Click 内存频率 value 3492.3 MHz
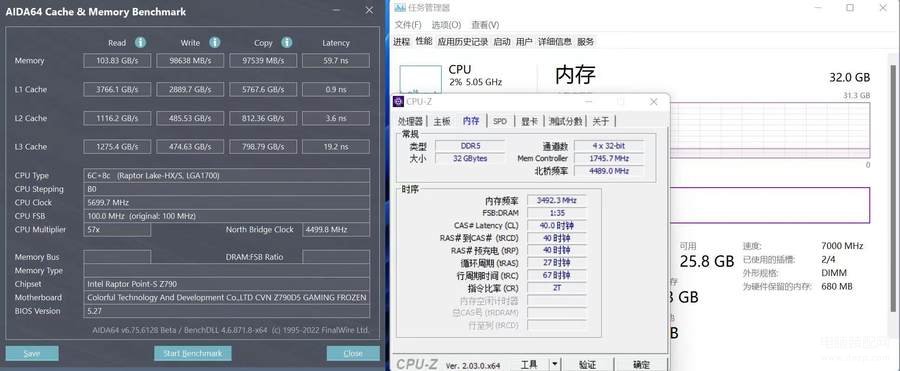Image resolution: width=900 pixels, height=371 pixels. click(557, 200)
